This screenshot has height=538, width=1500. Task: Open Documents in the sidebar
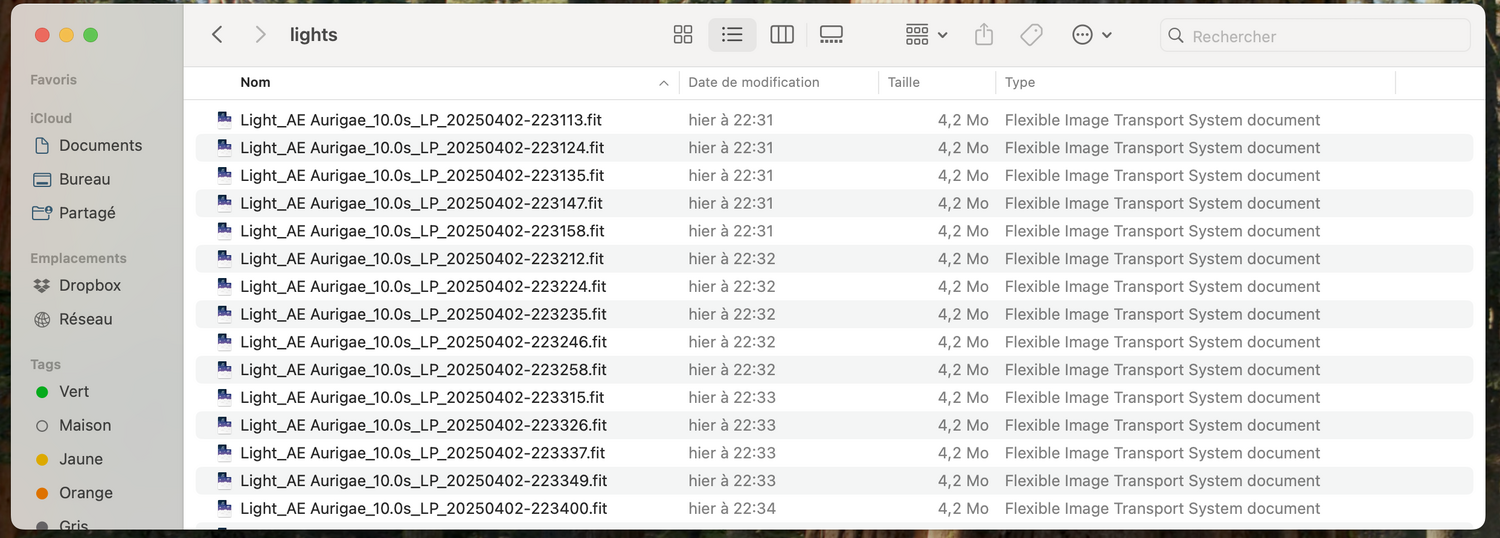pos(100,146)
